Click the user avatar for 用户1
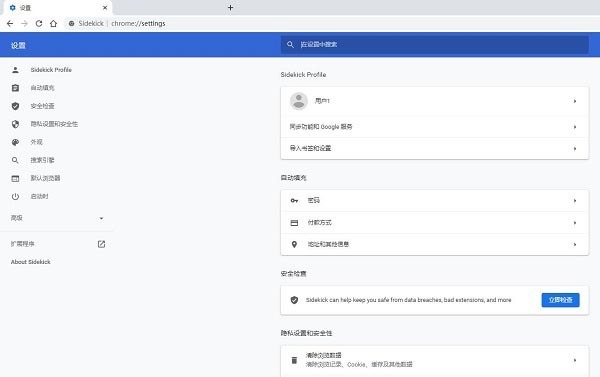 click(299, 101)
